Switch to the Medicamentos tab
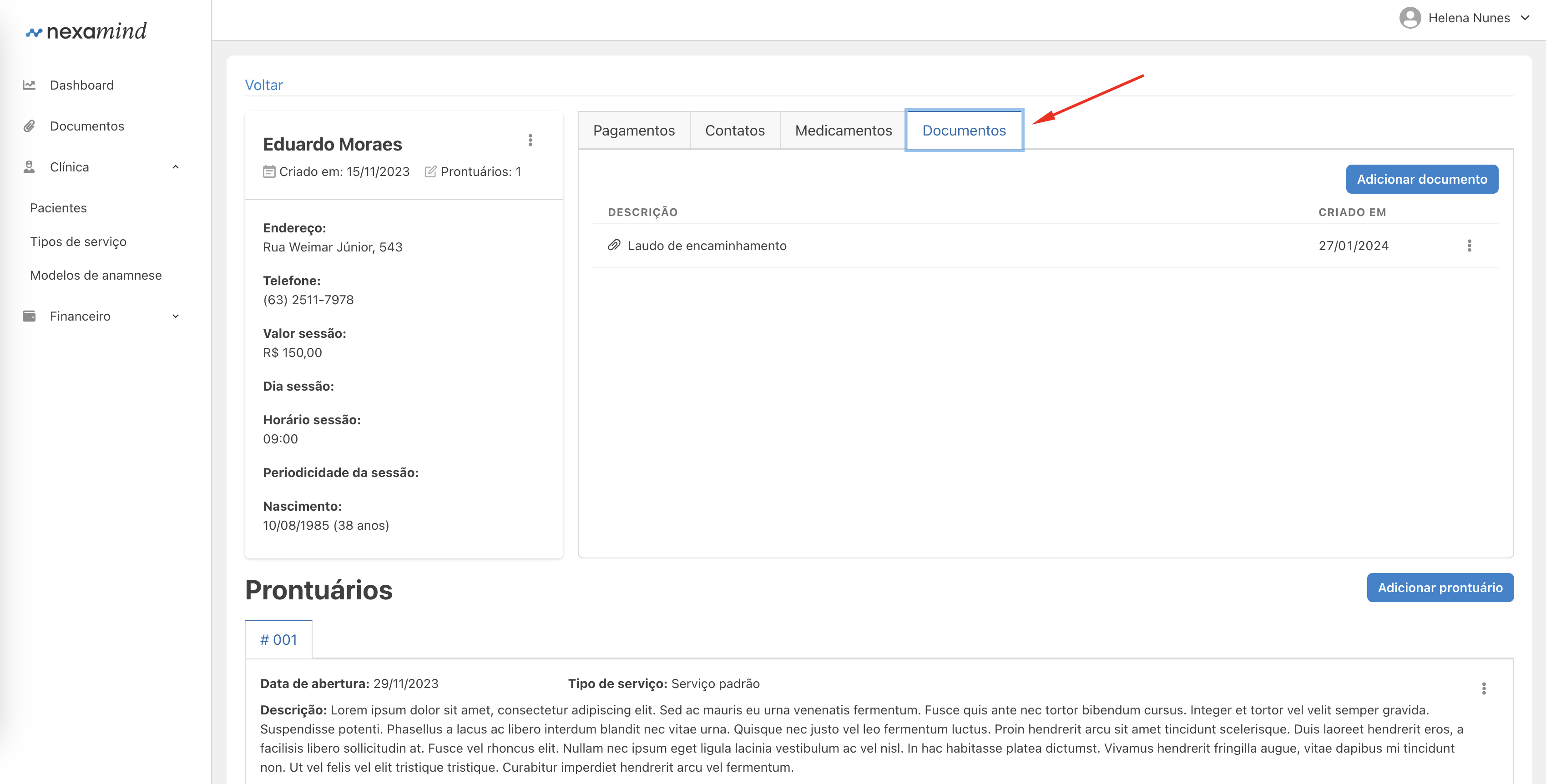The width and height of the screenshot is (1546, 784). [843, 130]
